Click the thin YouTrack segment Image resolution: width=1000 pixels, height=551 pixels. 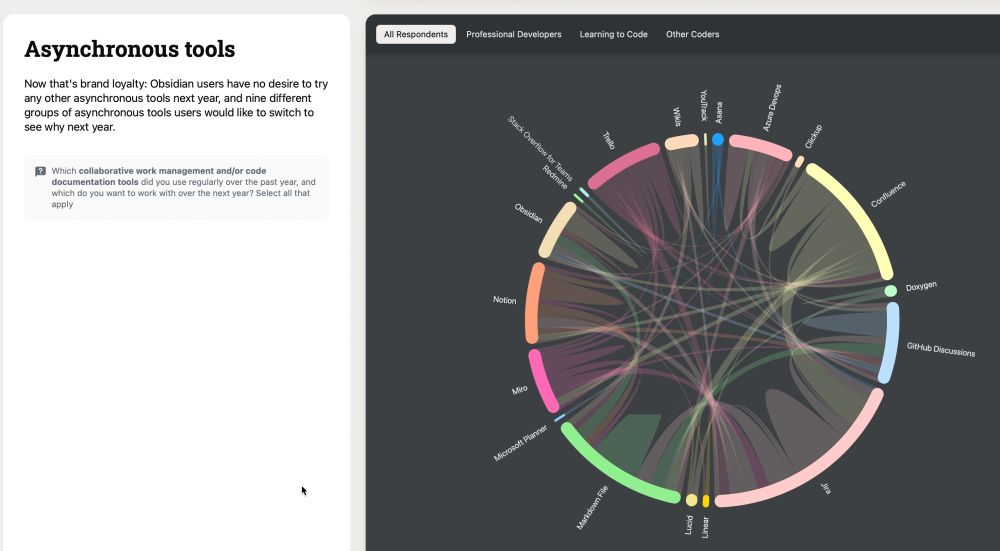pos(705,139)
